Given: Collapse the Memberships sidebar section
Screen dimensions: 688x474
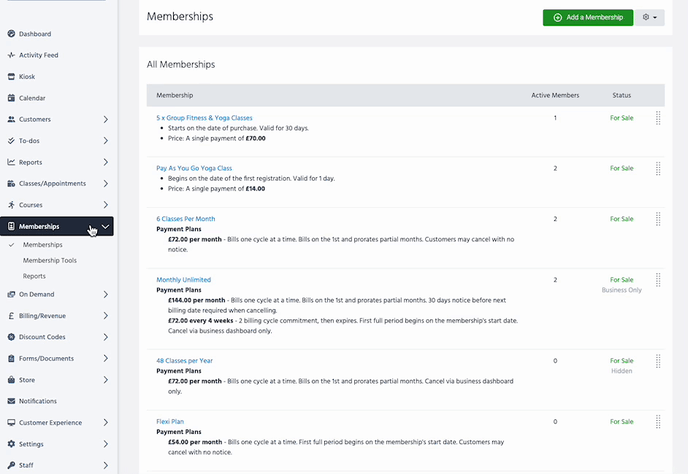Looking at the screenshot, I should [x=105, y=227].
